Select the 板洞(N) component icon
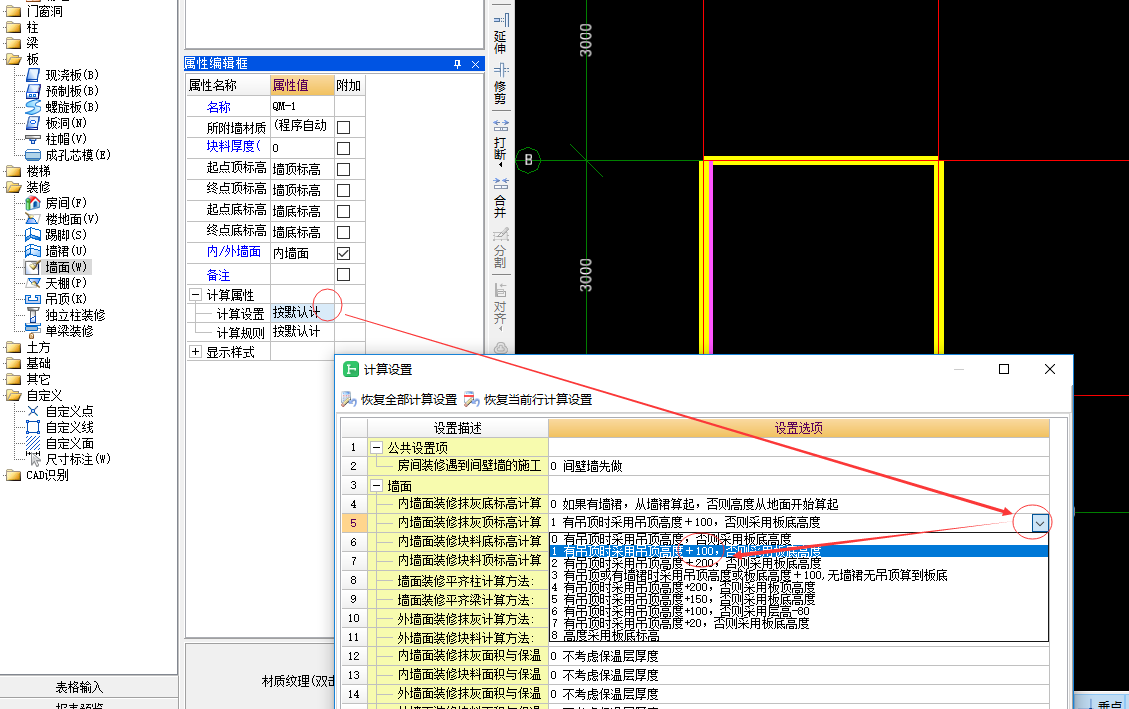The width and height of the screenshot is (1129, 709). pyautogui.click(x=33, y=123)
